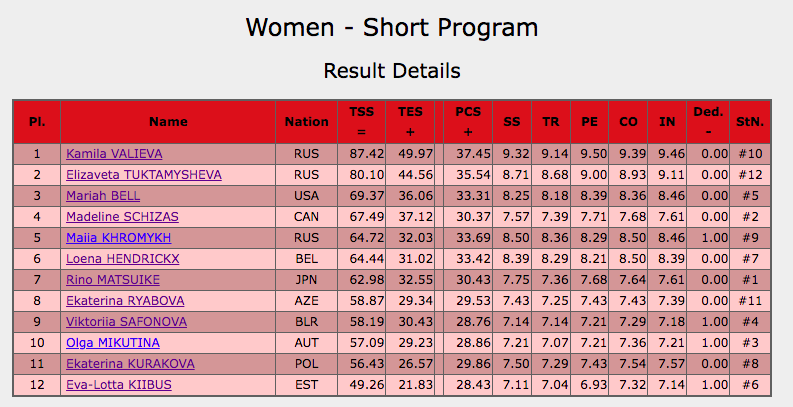Open Kamila VALIEVA's skater link
Screen dimensions: 793x407
pos(114,154)
